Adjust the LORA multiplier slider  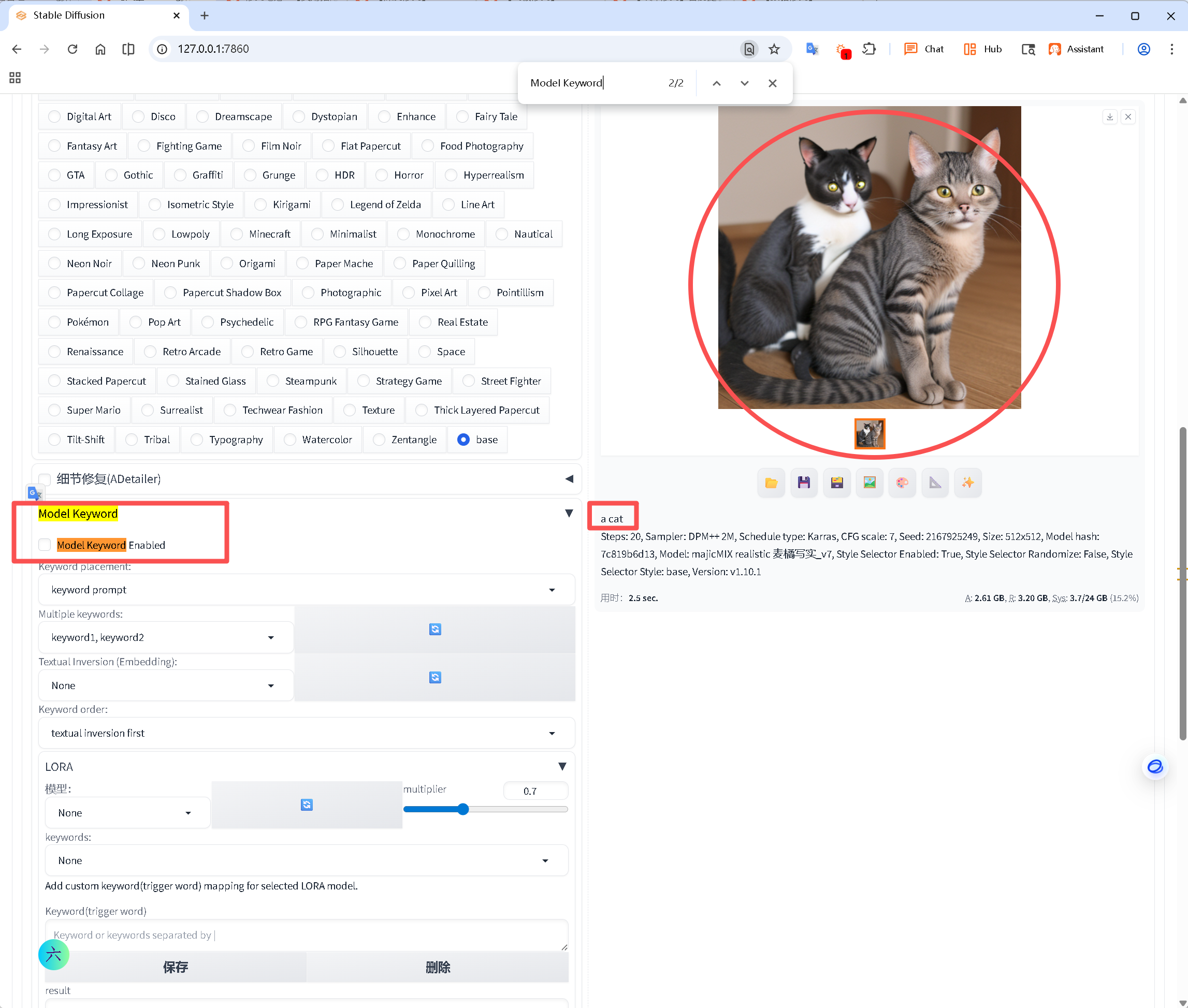click(x=463, y=809)
